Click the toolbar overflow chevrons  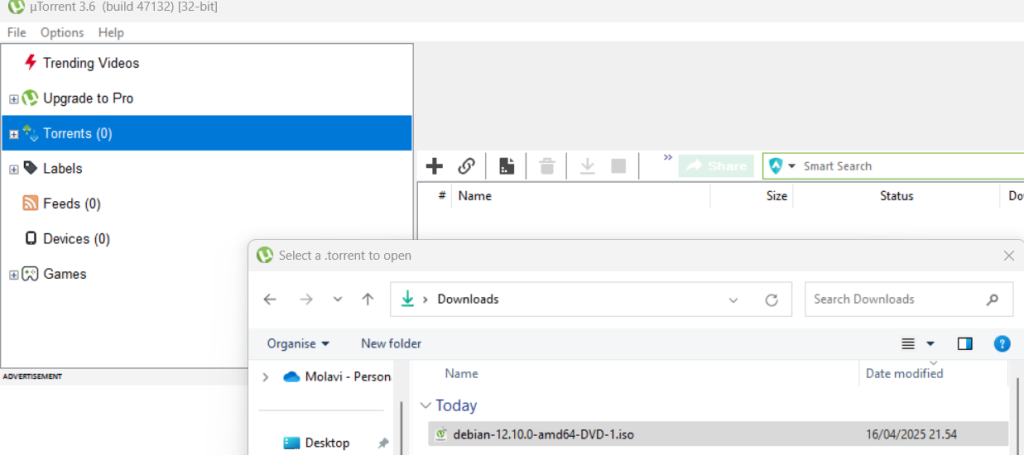(667, 157)
